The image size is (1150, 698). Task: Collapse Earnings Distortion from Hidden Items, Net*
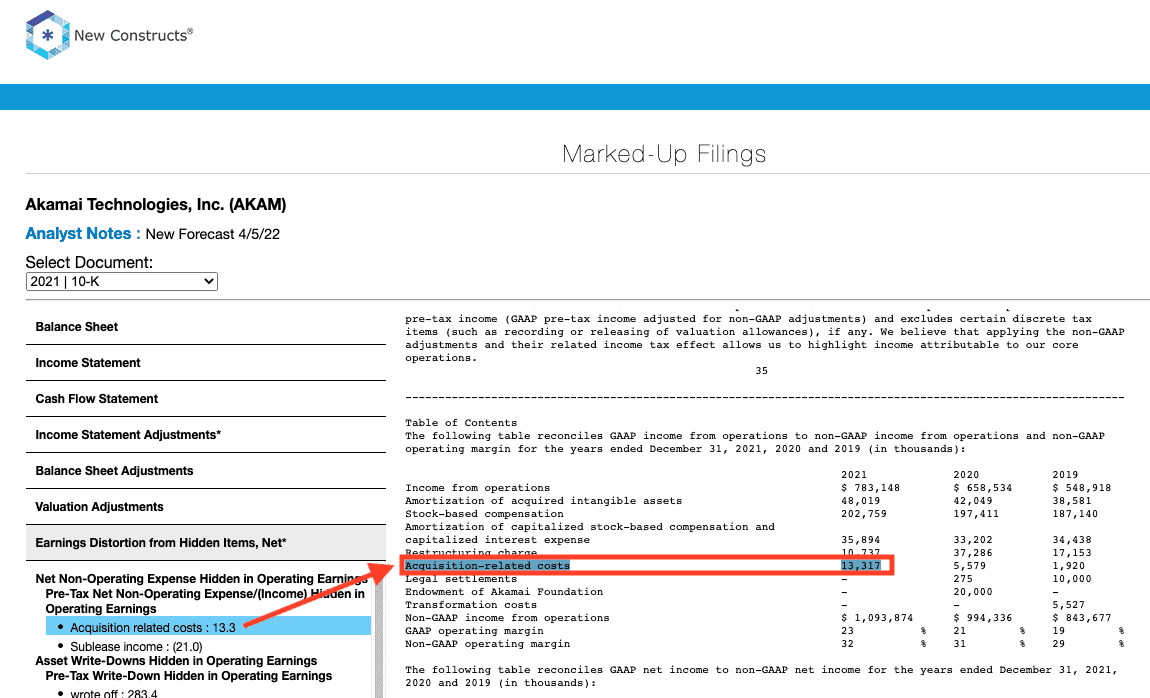point(205,543)
